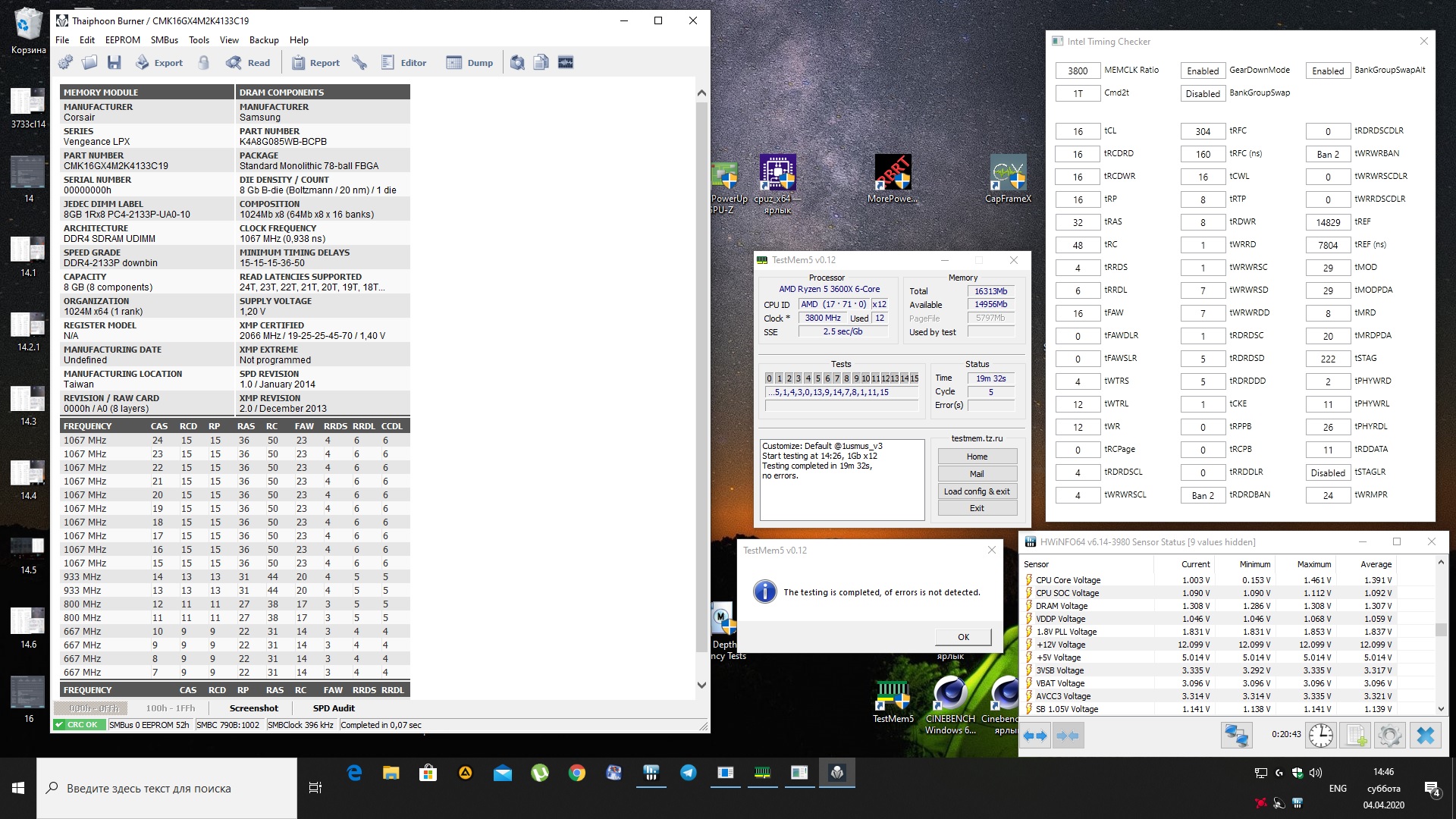
Task: Switch to 100h - 1FFh address range tab
Action: click(x=171, y=708)
